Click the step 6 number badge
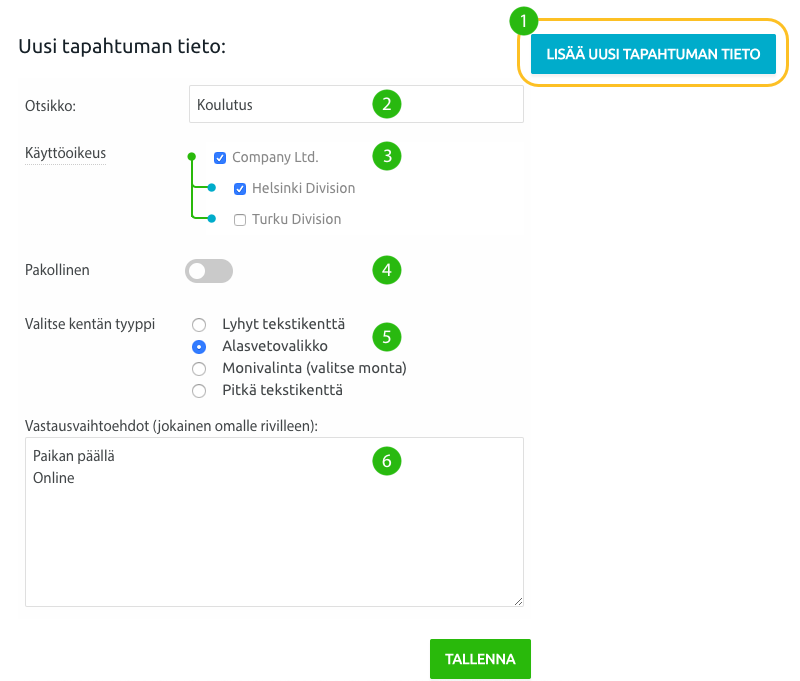Screen dimensions: 800x681 click(386, 461)
